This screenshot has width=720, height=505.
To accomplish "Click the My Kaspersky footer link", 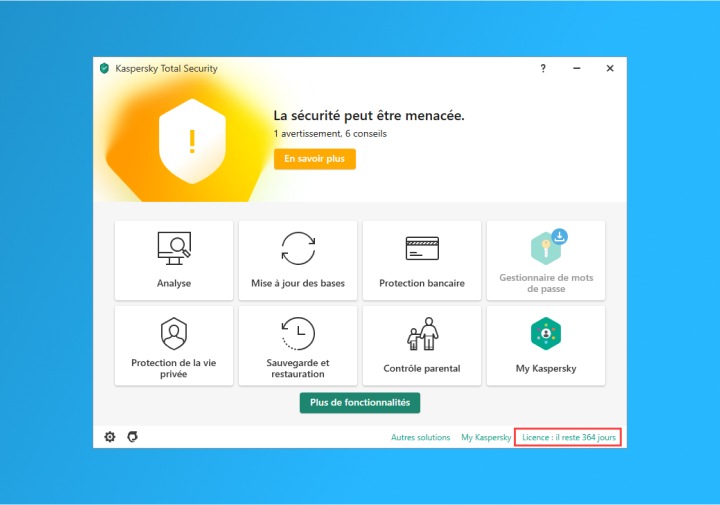I will point(486,438).
